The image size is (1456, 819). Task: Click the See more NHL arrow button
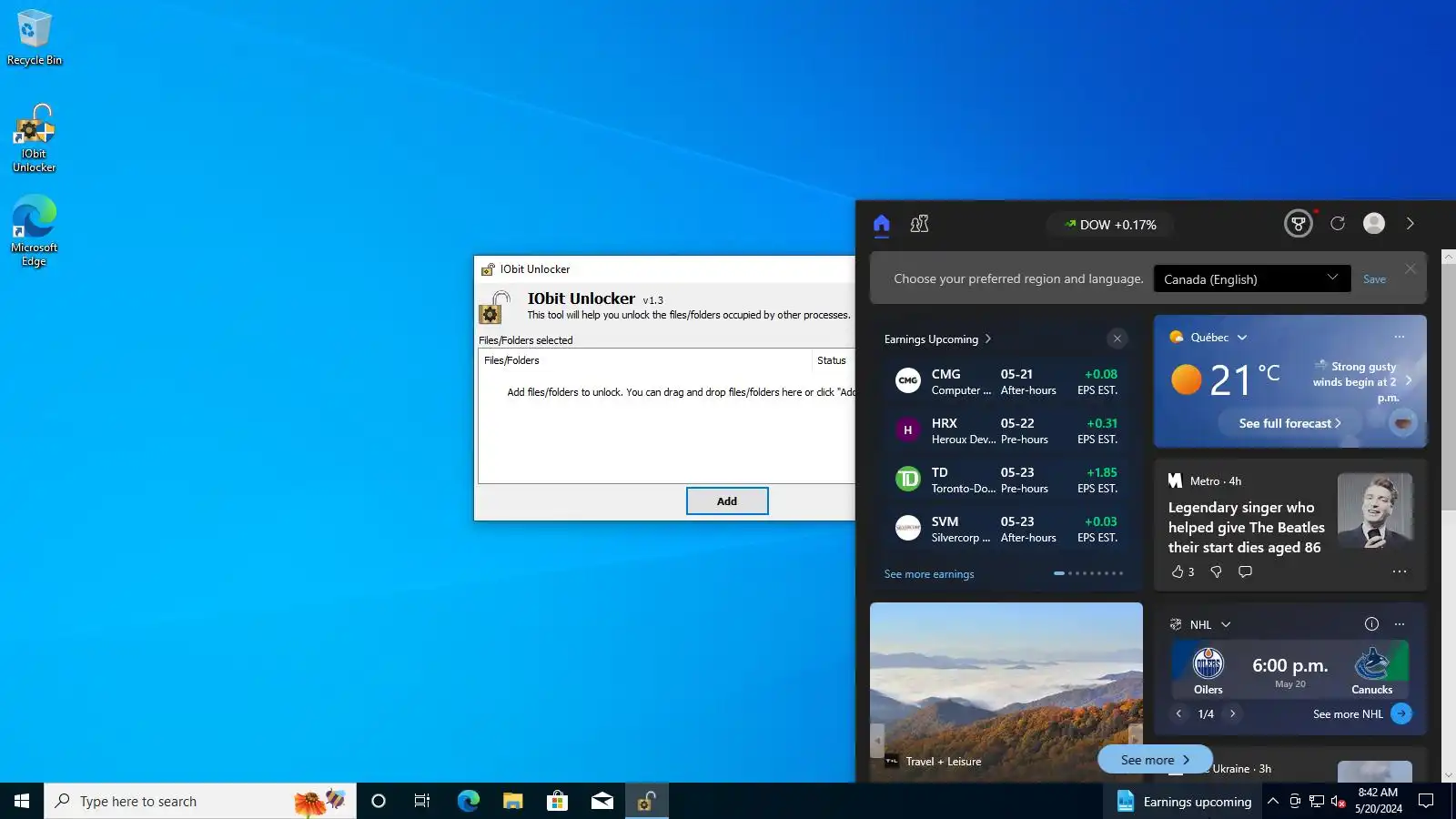[1401, 713]
